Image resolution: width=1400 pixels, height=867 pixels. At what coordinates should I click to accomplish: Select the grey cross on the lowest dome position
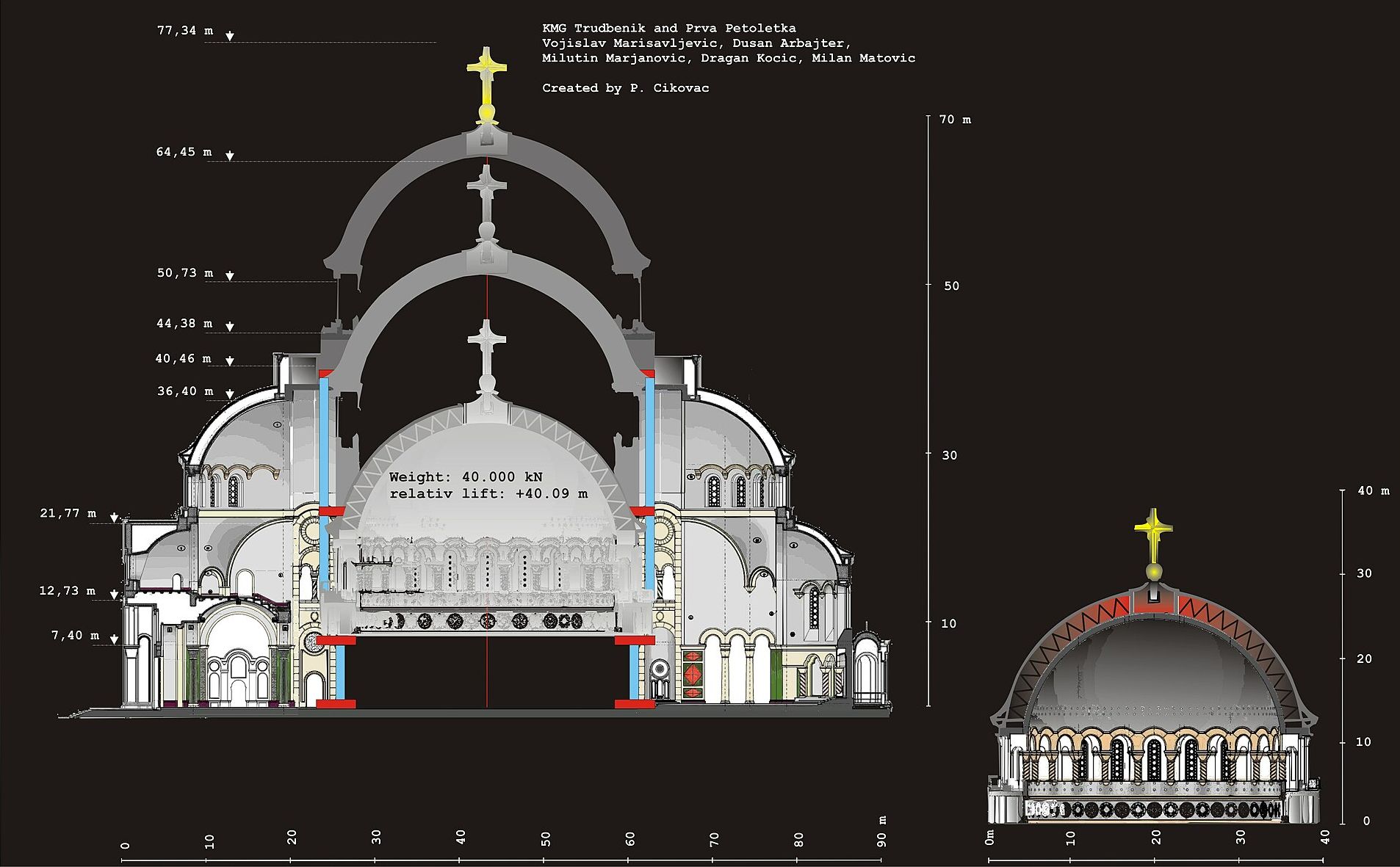pos(486,349)
